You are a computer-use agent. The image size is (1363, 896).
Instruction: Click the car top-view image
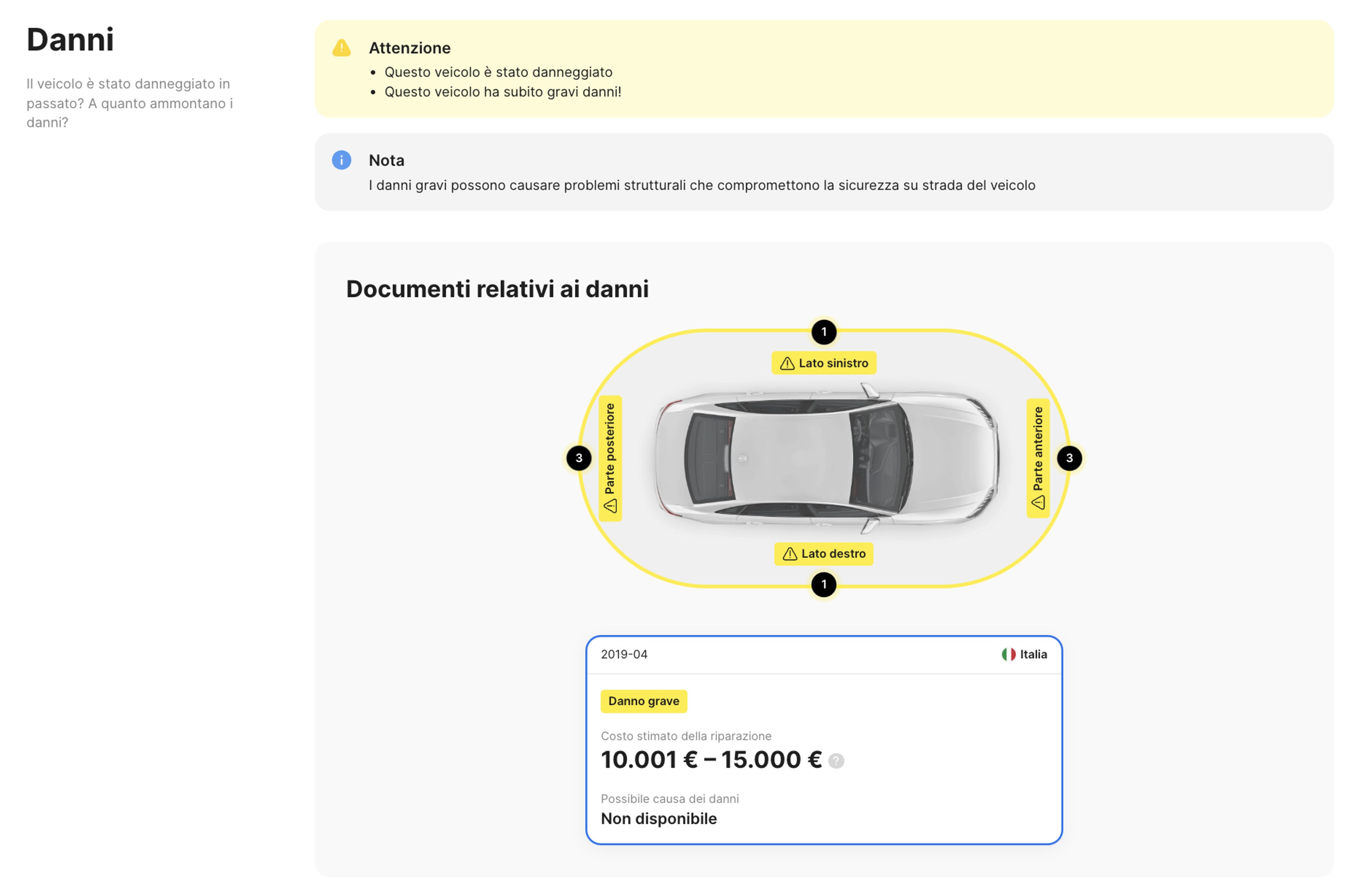pos(825,458)
